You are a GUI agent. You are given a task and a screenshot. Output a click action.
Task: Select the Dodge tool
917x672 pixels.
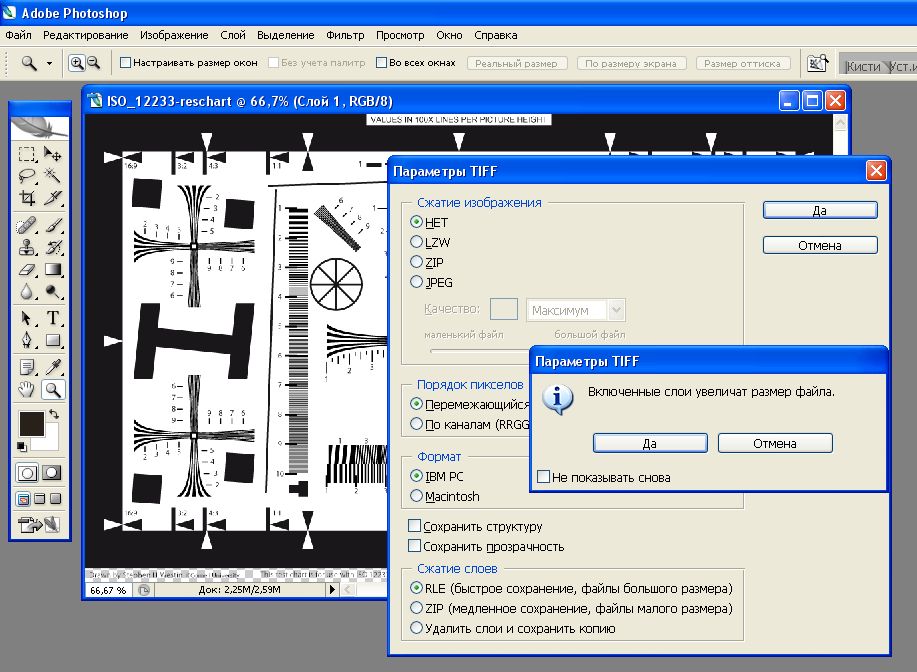click(53, 291)
